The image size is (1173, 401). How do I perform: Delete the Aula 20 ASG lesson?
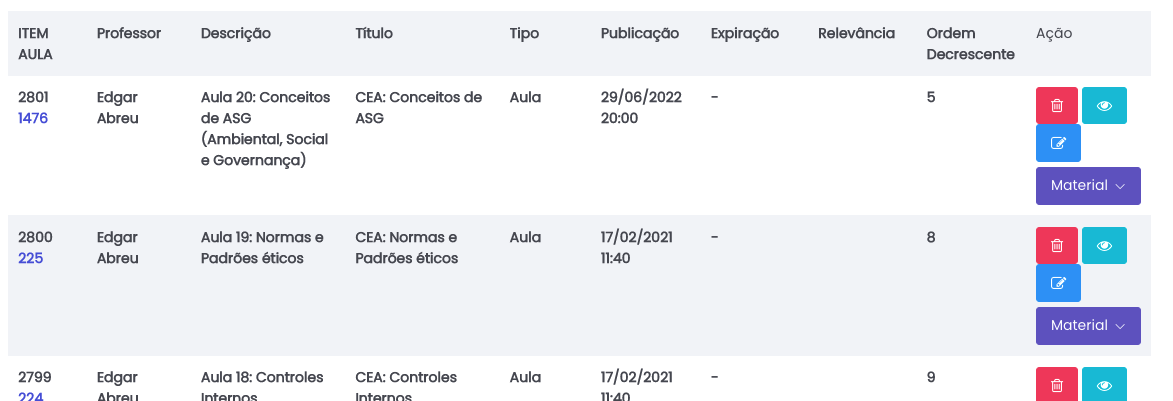1056,106
